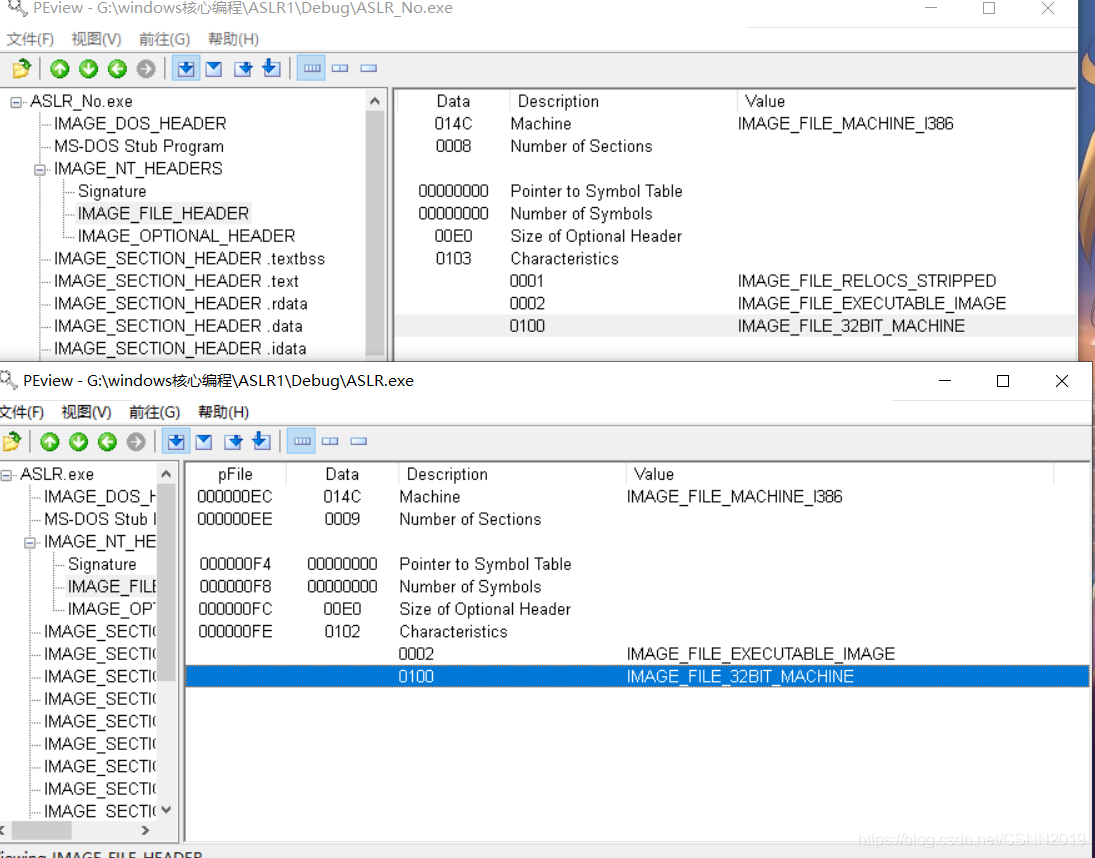1095x858 pixels.
Task: Click green back arrow in ASLR_No.exe toolbar
Action: pyautogui.click(x=117, y=68)
